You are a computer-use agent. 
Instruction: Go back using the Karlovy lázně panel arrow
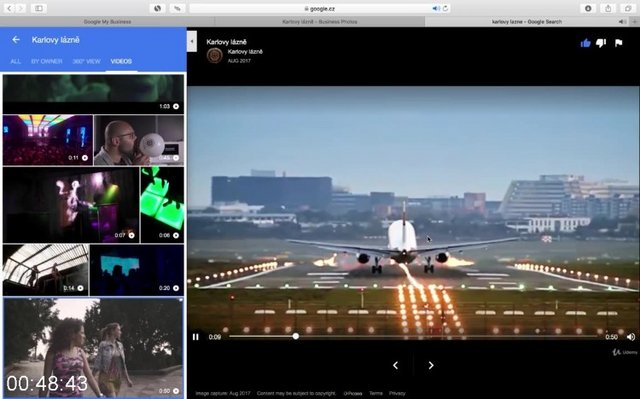tap(16, 40)
